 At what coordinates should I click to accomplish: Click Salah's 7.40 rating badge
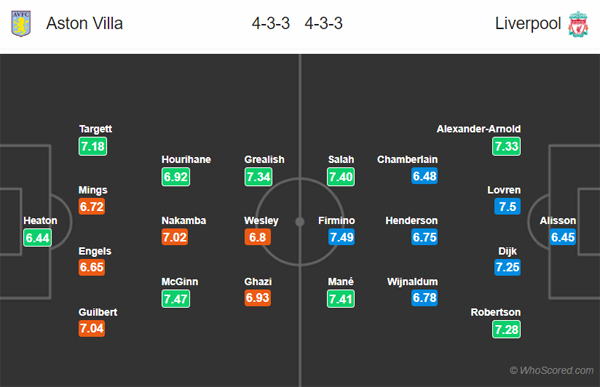(x=341, y=177)
